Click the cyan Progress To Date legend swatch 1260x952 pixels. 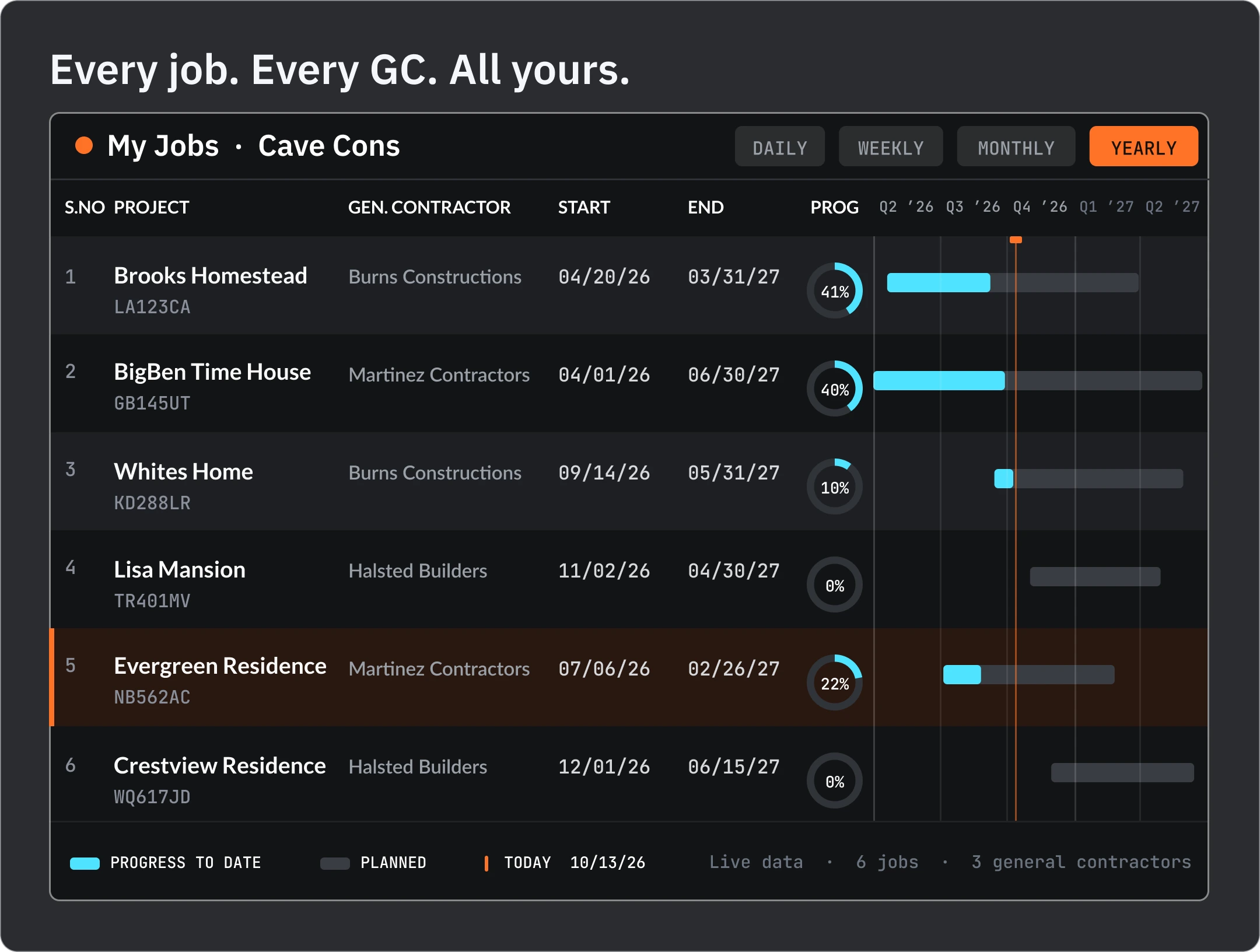(x=85, y=863)
